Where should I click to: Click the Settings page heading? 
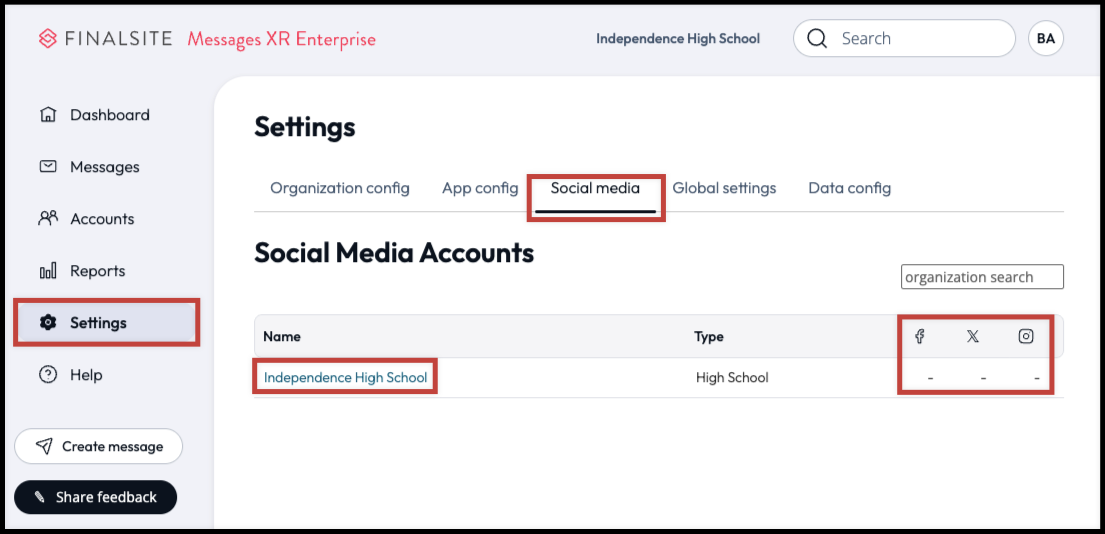click(304, 128)
